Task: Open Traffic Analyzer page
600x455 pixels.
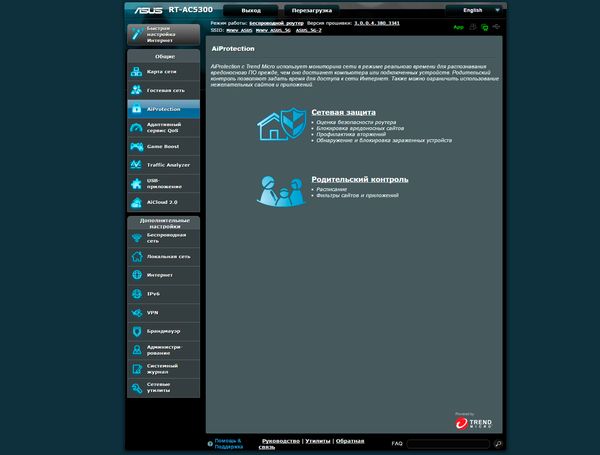Action: [x=163, y=165]
